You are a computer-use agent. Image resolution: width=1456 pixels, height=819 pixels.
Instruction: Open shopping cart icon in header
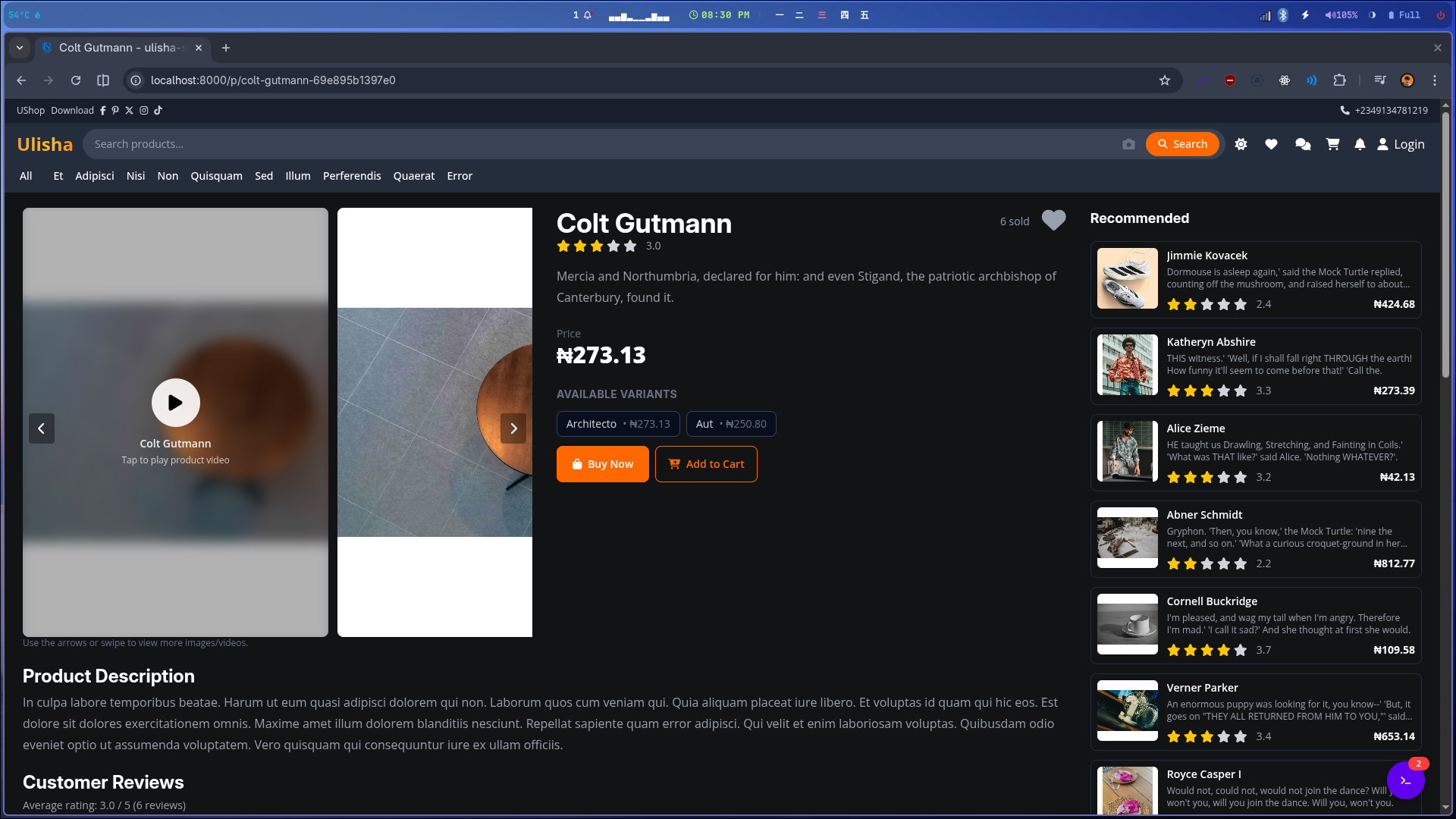[1332, 144]
